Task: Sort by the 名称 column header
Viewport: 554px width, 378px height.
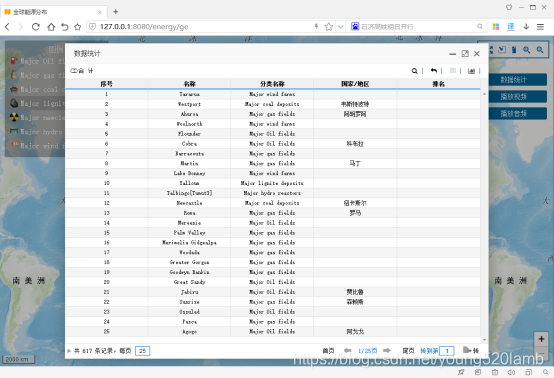Action: click(x=189, y=84)
